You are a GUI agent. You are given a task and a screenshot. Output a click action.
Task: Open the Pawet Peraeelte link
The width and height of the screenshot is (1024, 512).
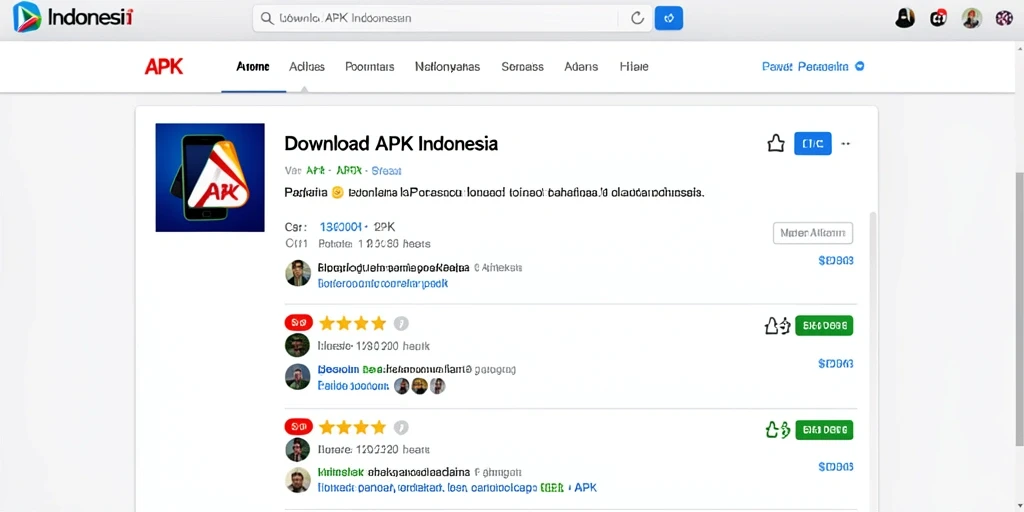coord(805,67)
